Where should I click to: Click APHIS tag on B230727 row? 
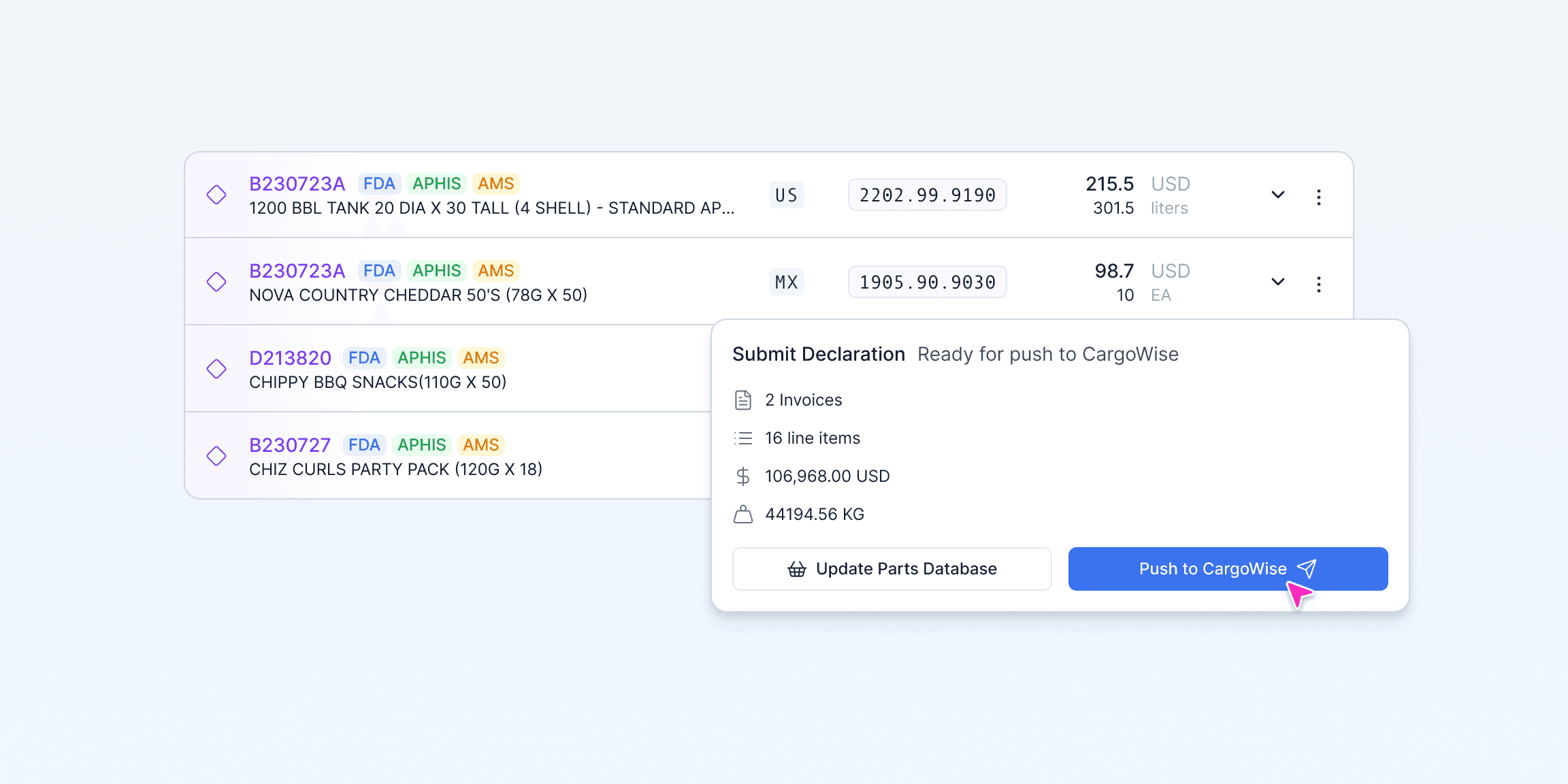422,445
